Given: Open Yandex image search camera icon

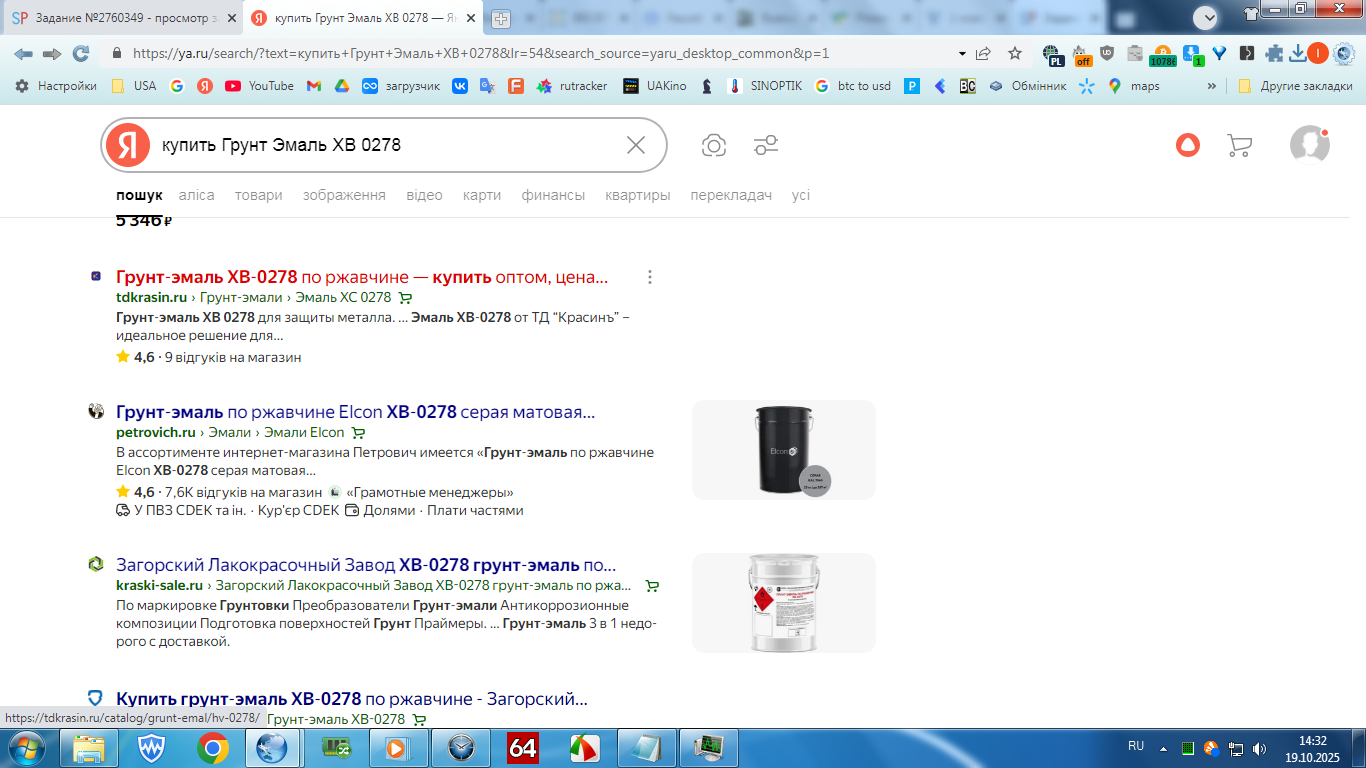Looking at the screenshot, I should [x=714, y=146].
